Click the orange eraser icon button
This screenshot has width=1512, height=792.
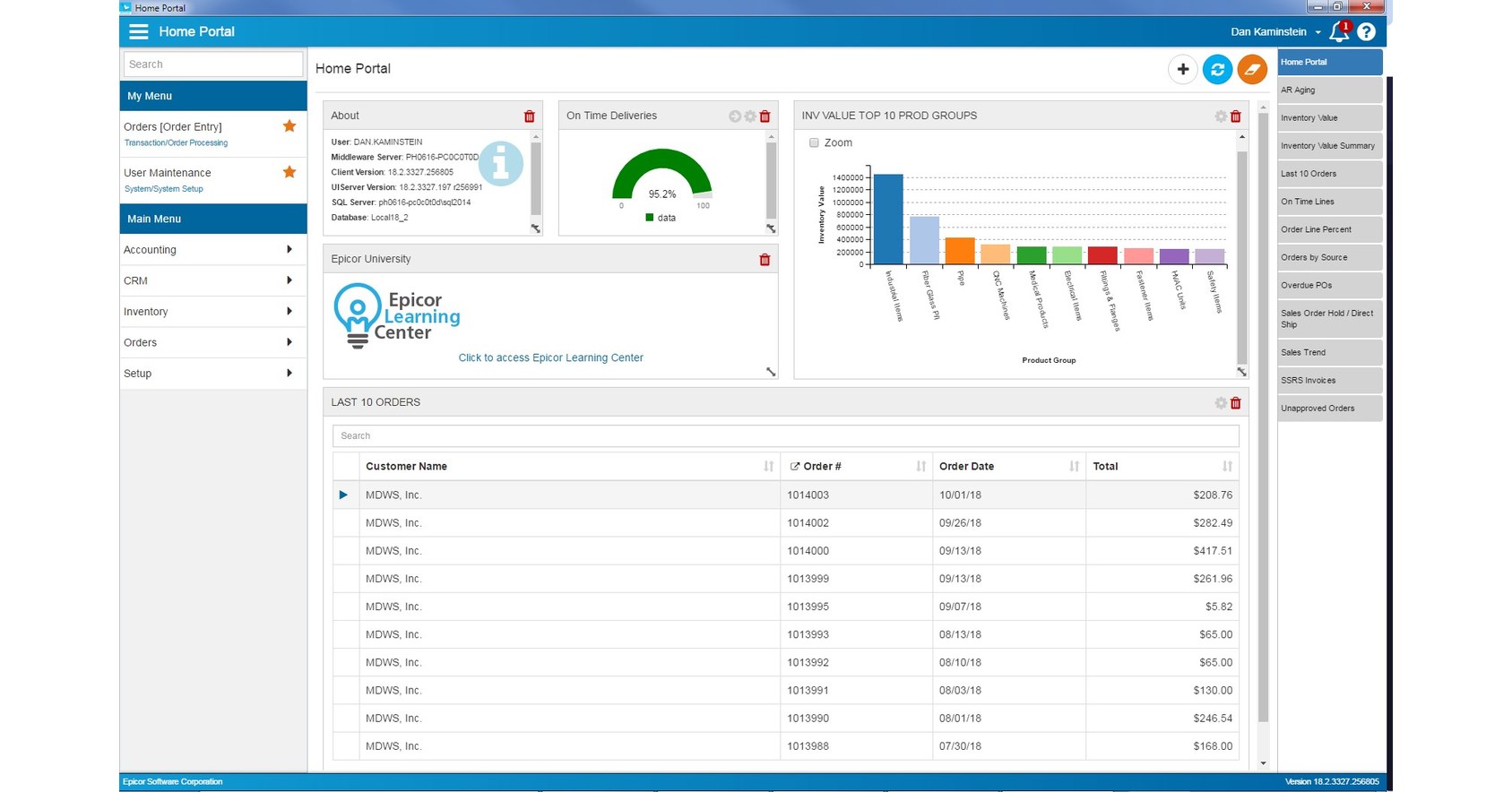pyautogui.click(x=1252, y=69)
